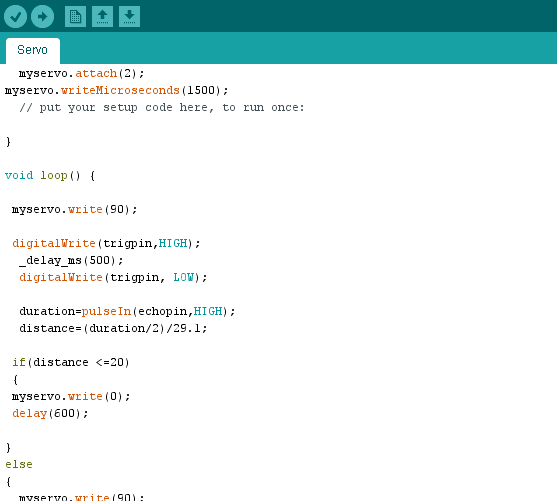Click the myservo.write(90) line after loop()

(x=74, y=209)
